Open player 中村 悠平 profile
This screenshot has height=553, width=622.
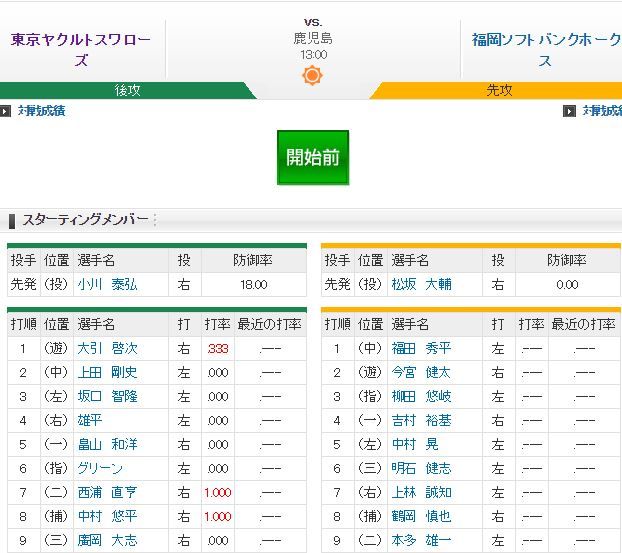click(108, 516)
